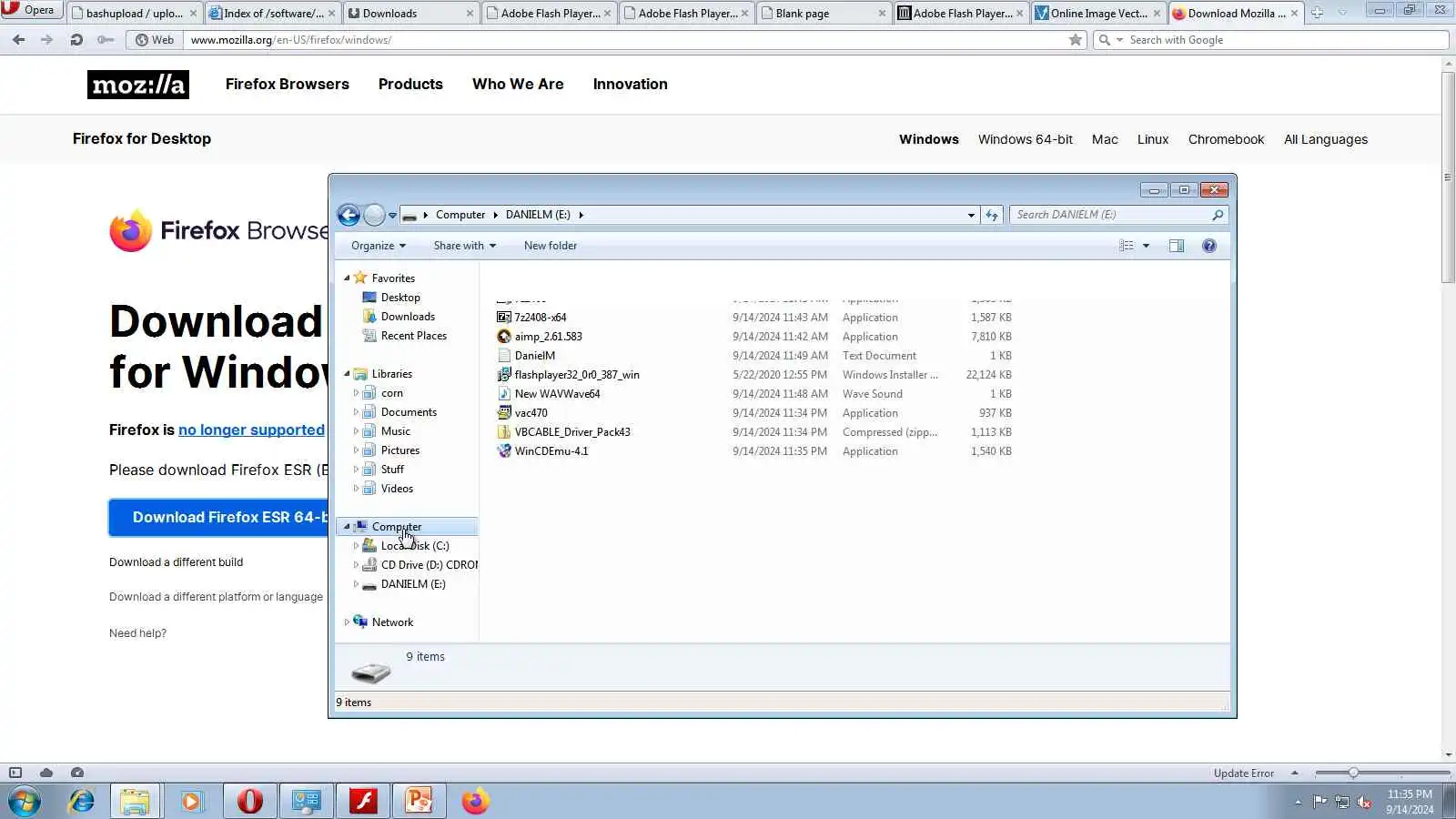Select the New WAVWave64 sound file icon
Image resolution: width=1456 pixels, height=819 pixels.
tap(504, 394)
